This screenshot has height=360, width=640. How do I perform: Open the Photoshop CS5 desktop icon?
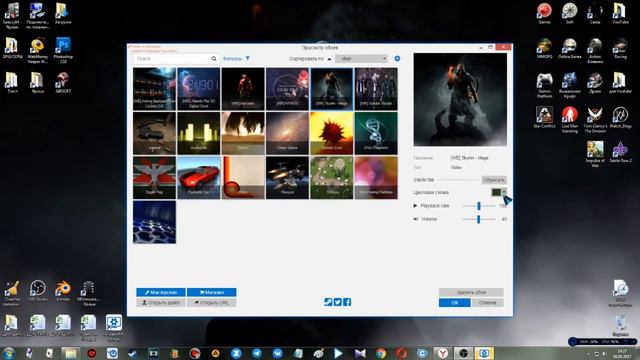pyautogui.click(x=63, y=50)
